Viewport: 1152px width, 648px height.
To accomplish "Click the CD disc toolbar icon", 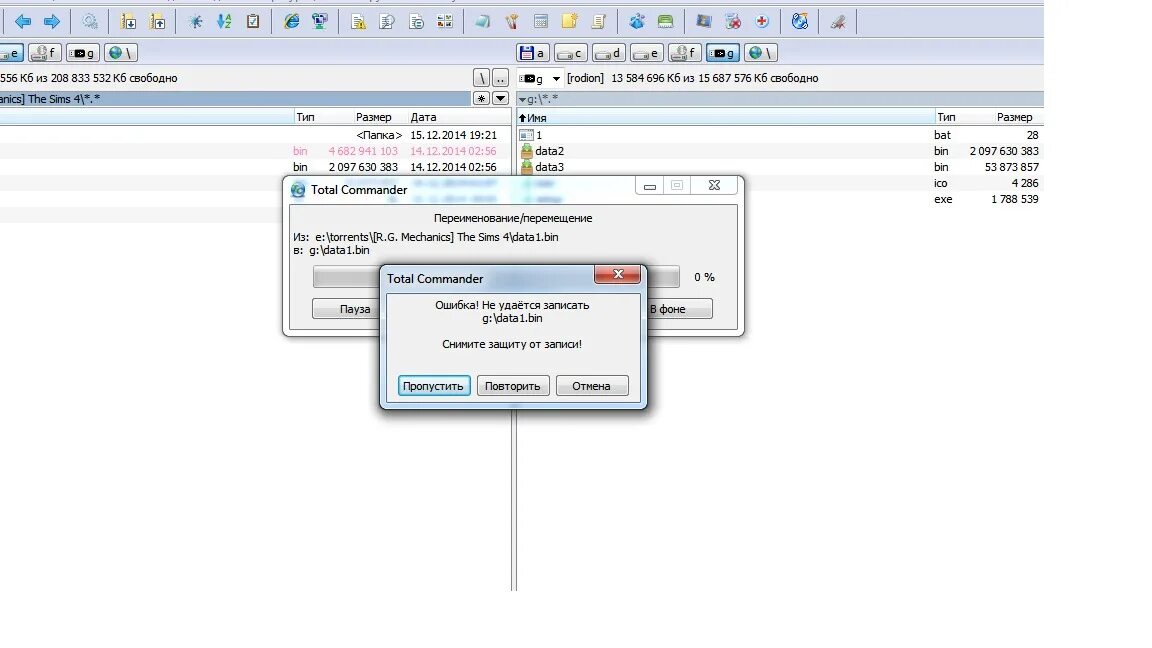I will (800, 21).
